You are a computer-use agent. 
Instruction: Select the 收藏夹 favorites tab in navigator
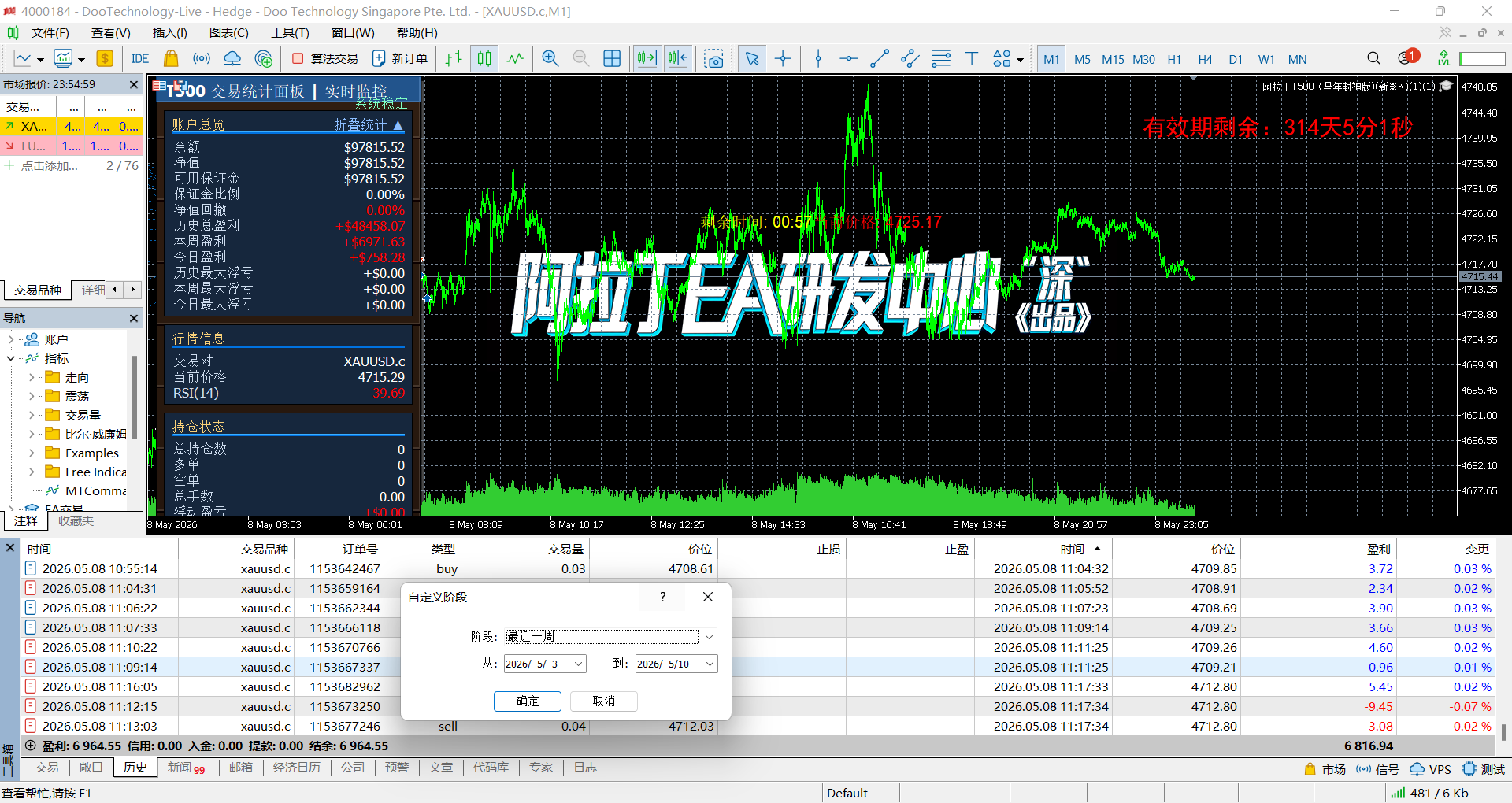76,521
